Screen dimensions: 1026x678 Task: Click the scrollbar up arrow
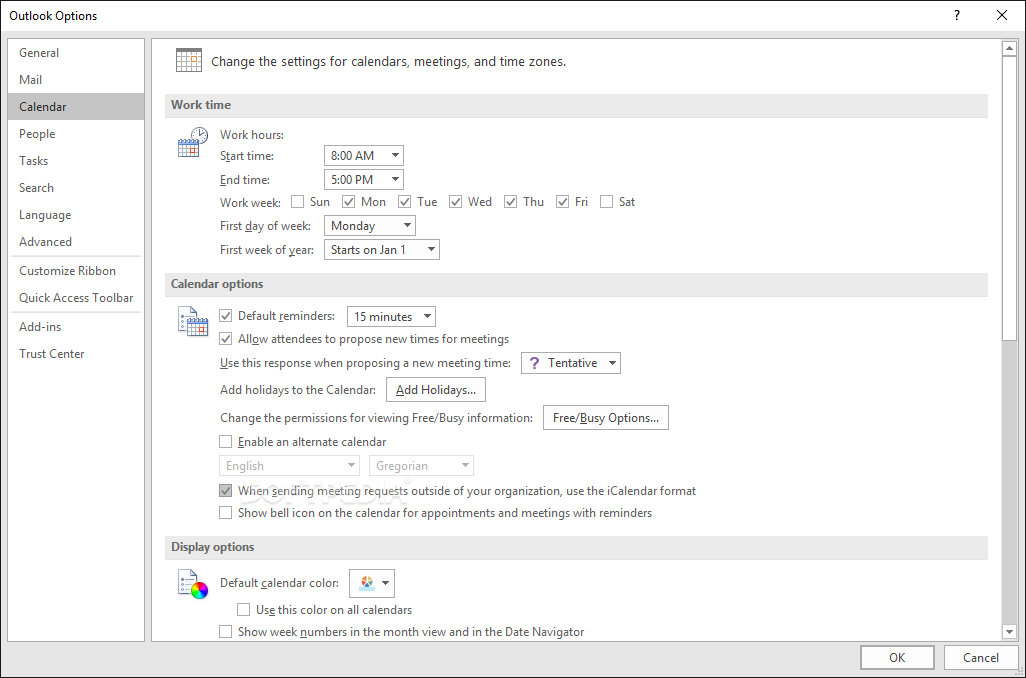[1009, 48]
